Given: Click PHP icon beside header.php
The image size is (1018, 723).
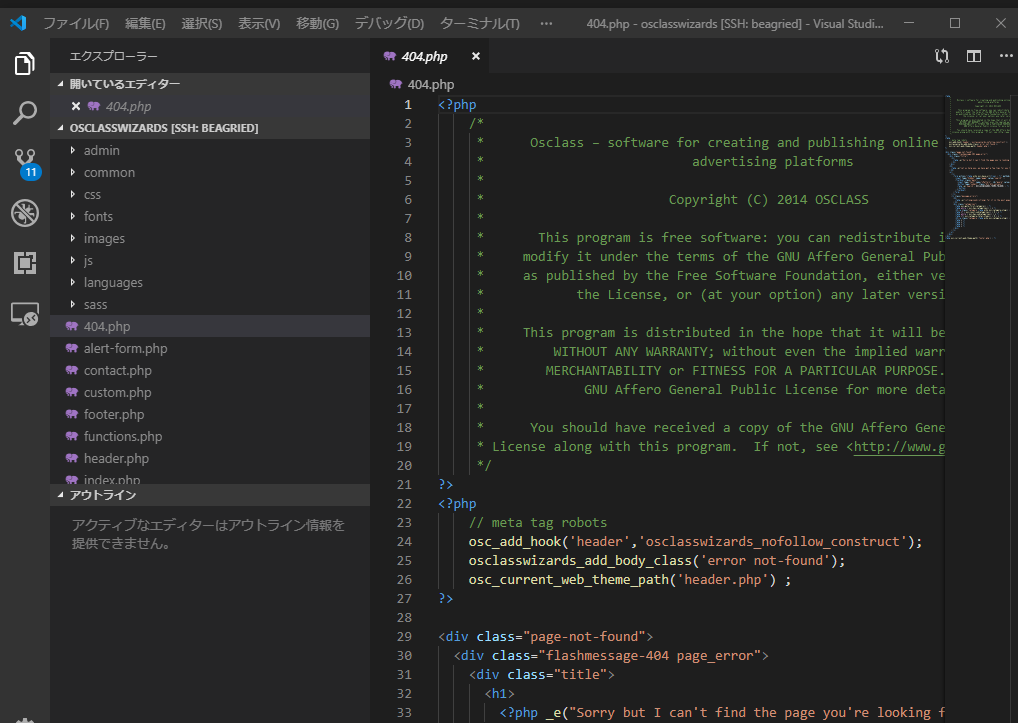Looking at the screenshot, I should 72,459.
